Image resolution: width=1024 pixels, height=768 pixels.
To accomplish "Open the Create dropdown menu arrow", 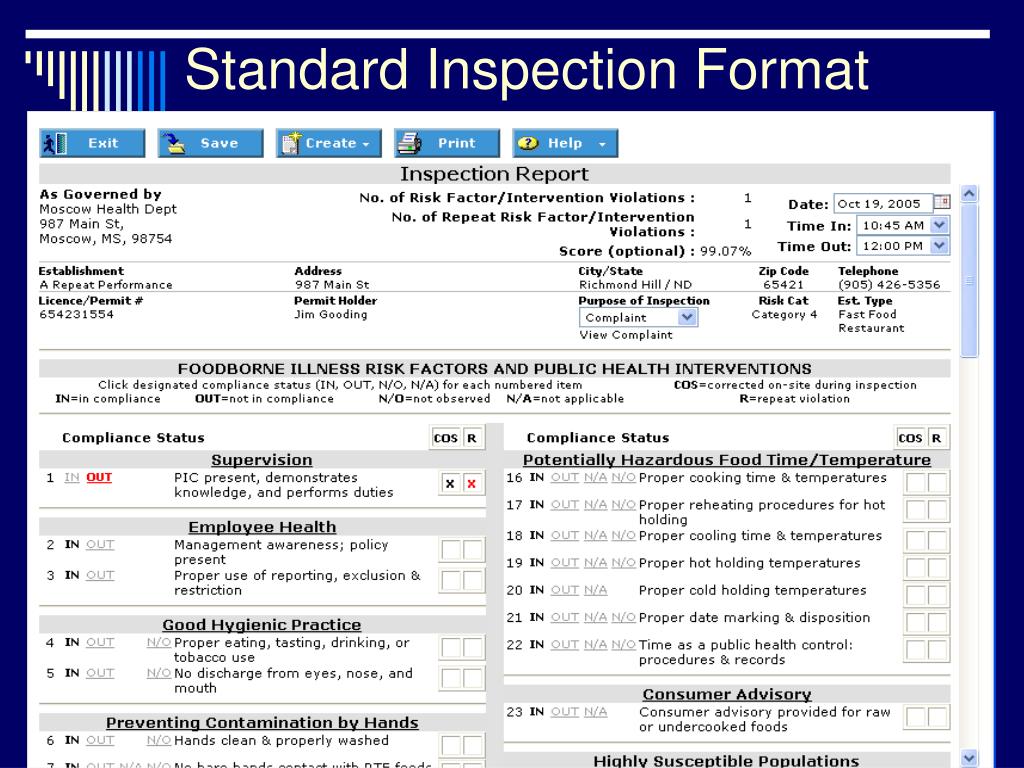I will (x=366, y=144).
